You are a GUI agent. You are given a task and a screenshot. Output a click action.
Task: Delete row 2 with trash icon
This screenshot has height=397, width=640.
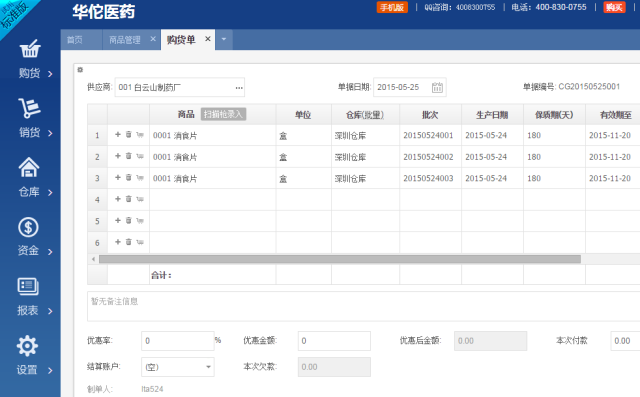click(x=129, y=156)
